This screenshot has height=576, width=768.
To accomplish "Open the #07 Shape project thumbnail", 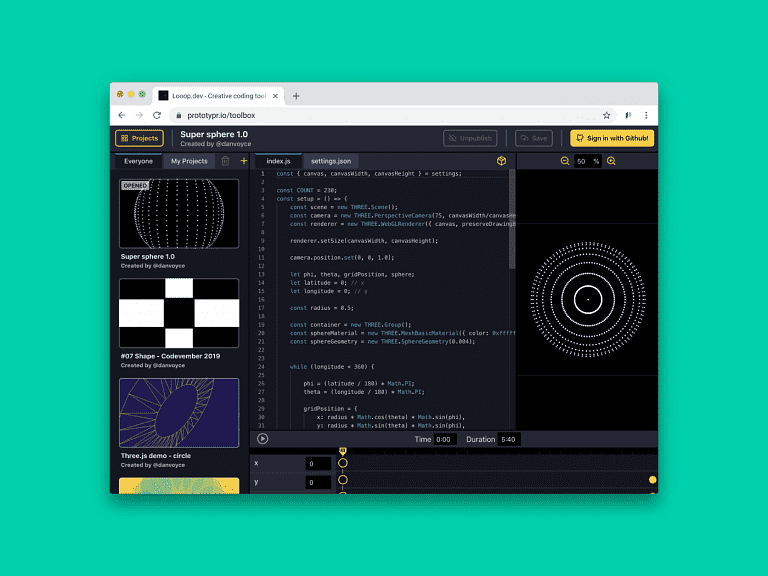I will click(x=179, y=313).
